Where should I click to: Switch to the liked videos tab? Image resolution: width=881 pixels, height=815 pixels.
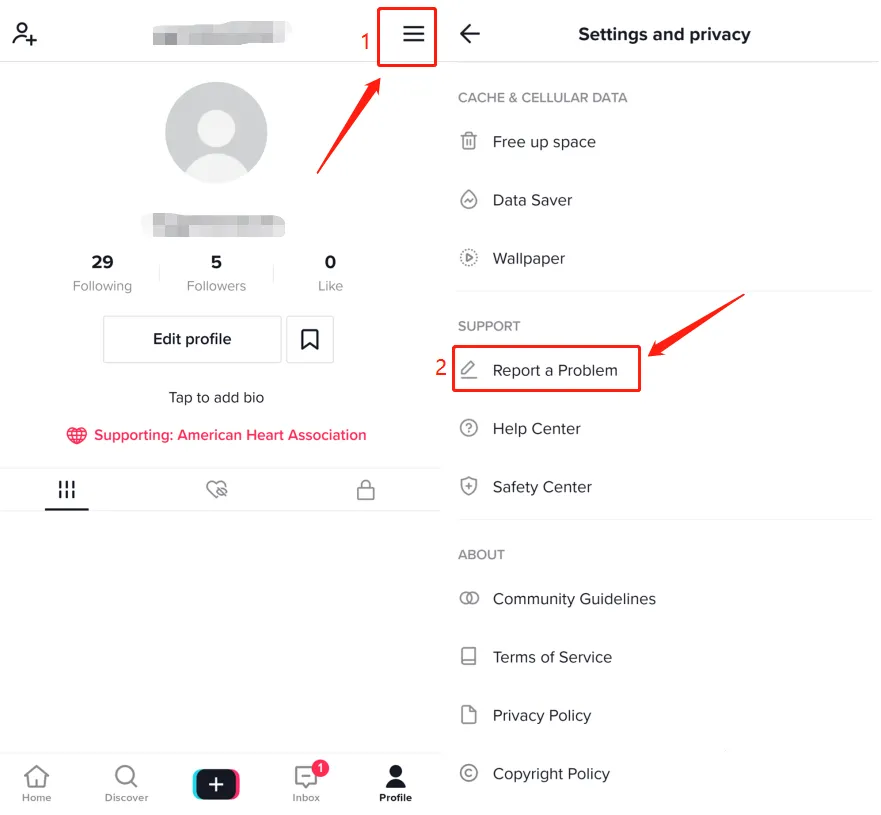[x=216, y=489]
